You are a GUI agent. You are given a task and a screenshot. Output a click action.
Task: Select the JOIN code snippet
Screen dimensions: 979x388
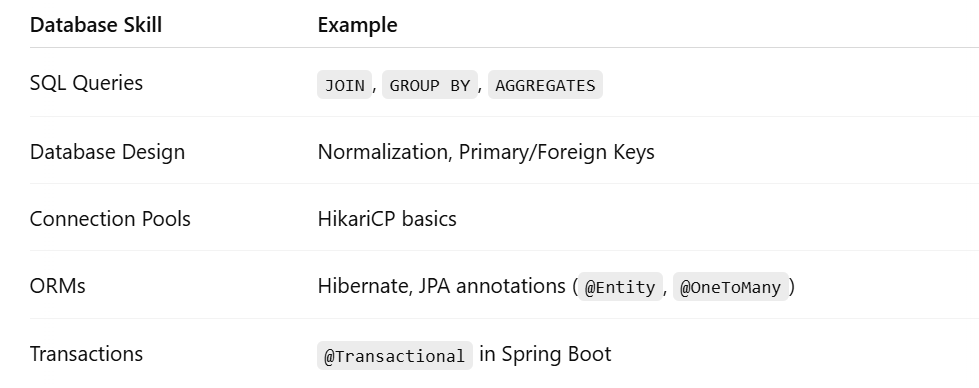click(x=345, y=85)
